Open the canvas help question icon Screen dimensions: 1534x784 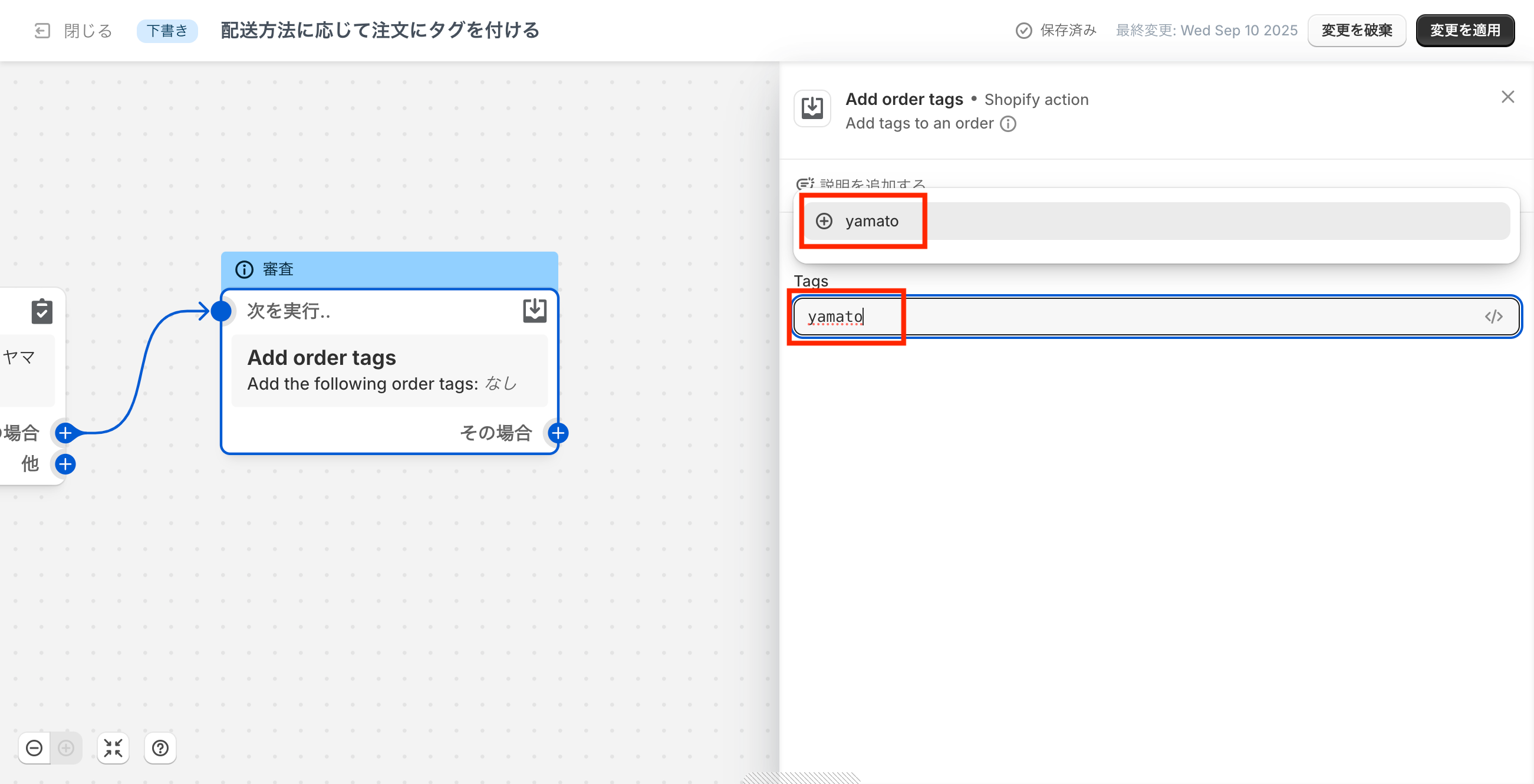[160, 747]
